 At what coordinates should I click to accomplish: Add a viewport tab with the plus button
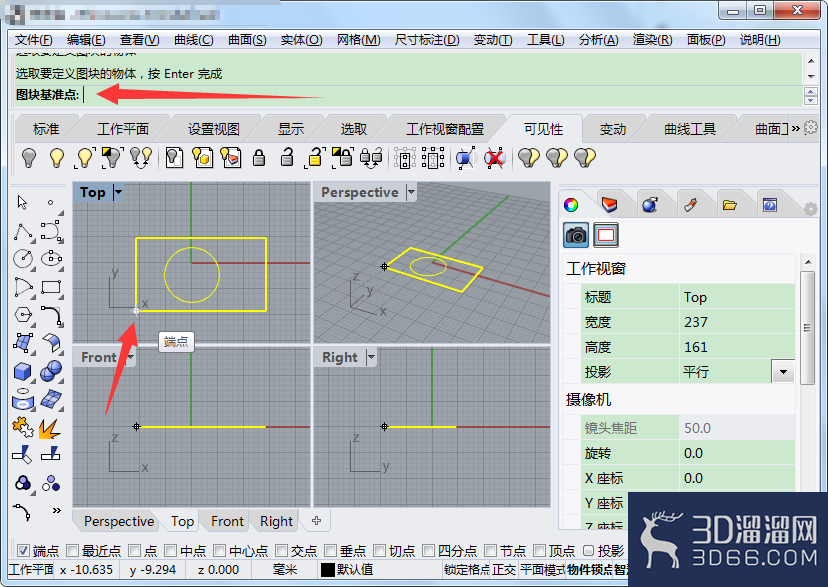tap(316, 520)
